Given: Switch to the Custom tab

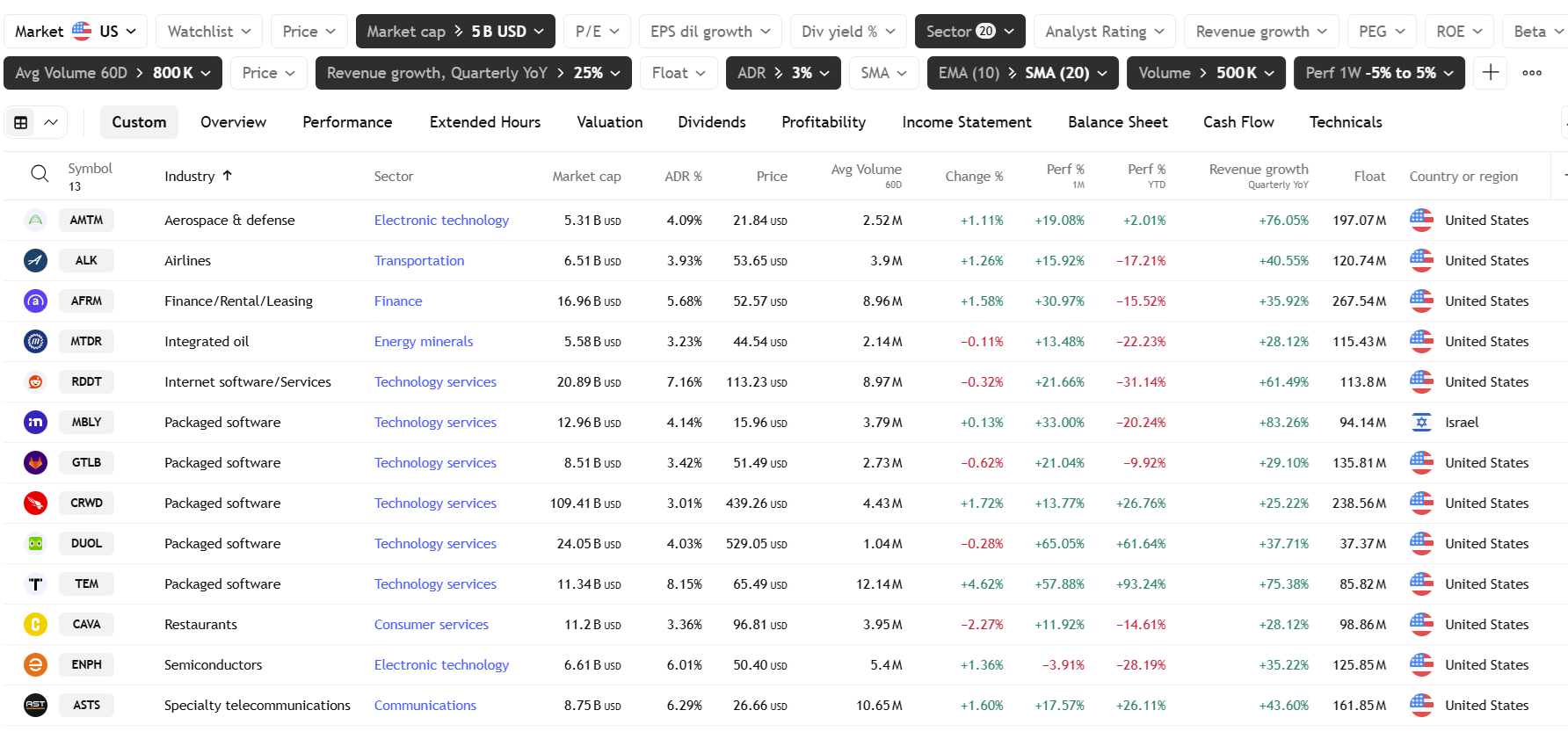Looking at the screenshot, I should point(139,122).
